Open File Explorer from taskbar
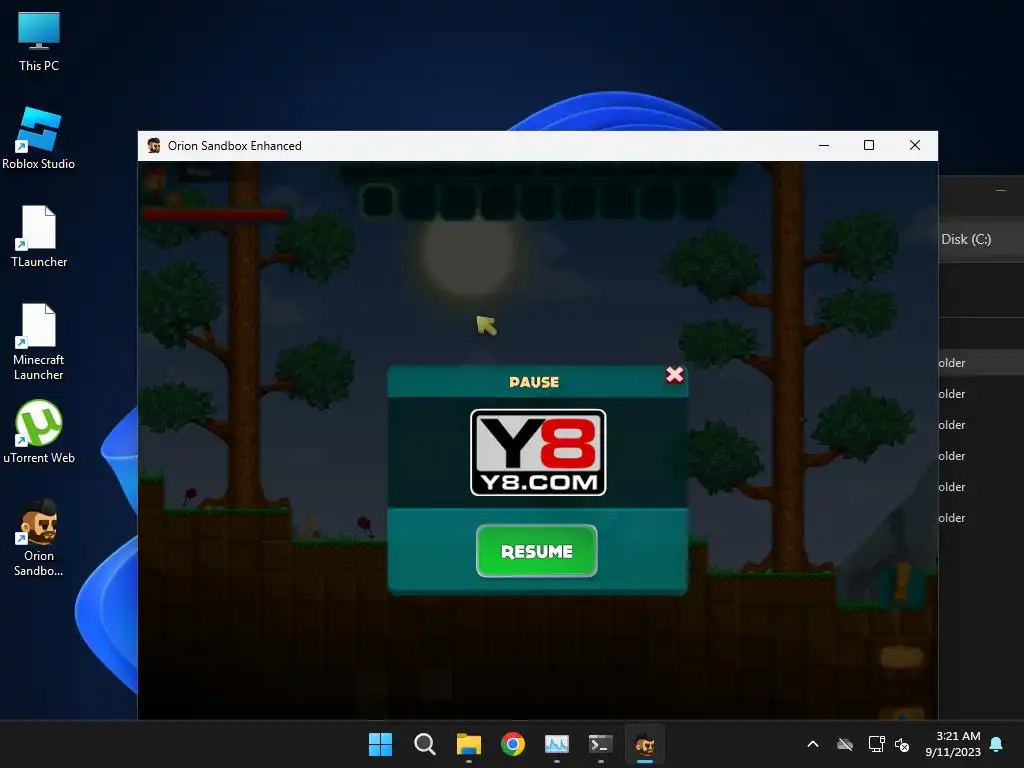Screen dimensions: 1024x768 tap(468, 744)
